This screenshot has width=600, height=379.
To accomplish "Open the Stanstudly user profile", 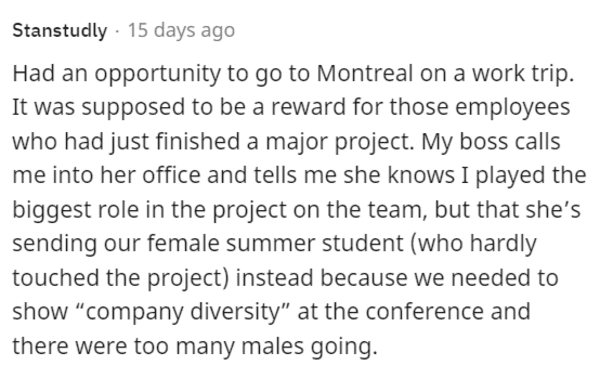I will [60, 30].
